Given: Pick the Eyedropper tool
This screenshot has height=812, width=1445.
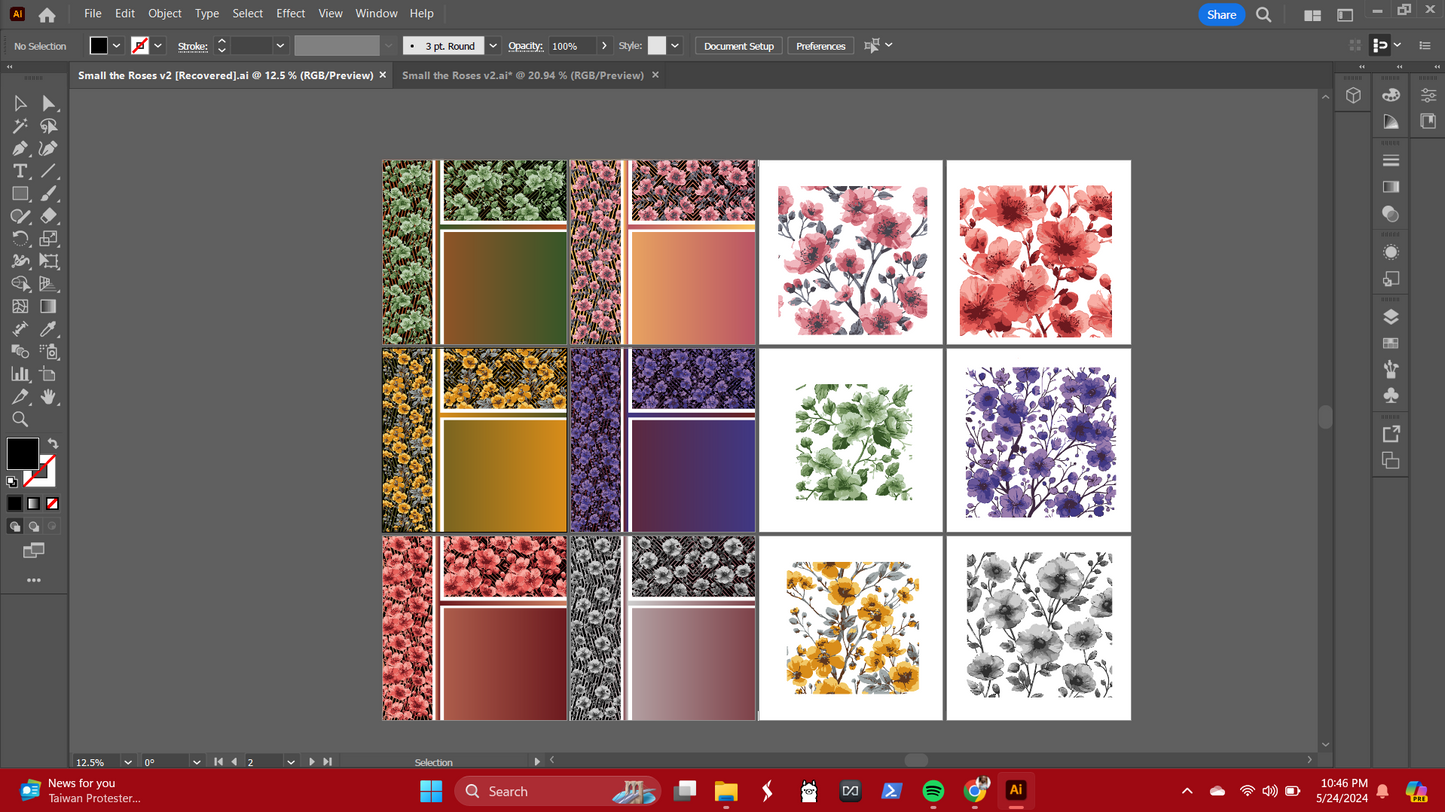Looking at the screenshot, I should (x=48, y=329).
